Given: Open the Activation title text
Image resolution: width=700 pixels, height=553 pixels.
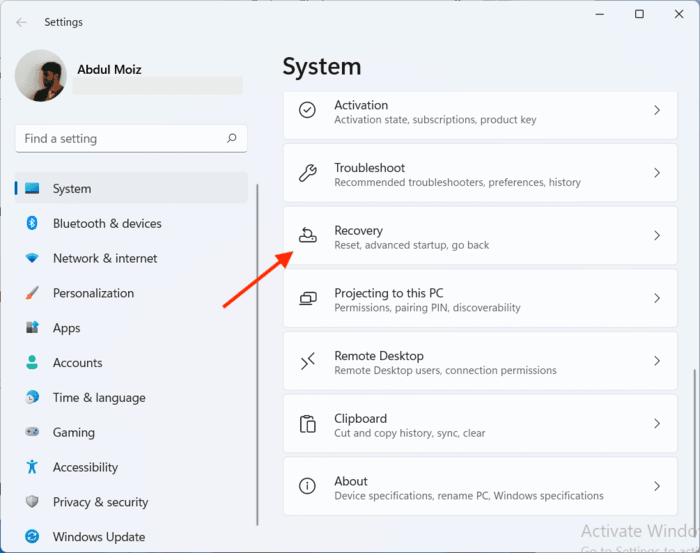Looking at the screenshot, I should [361, 105].
